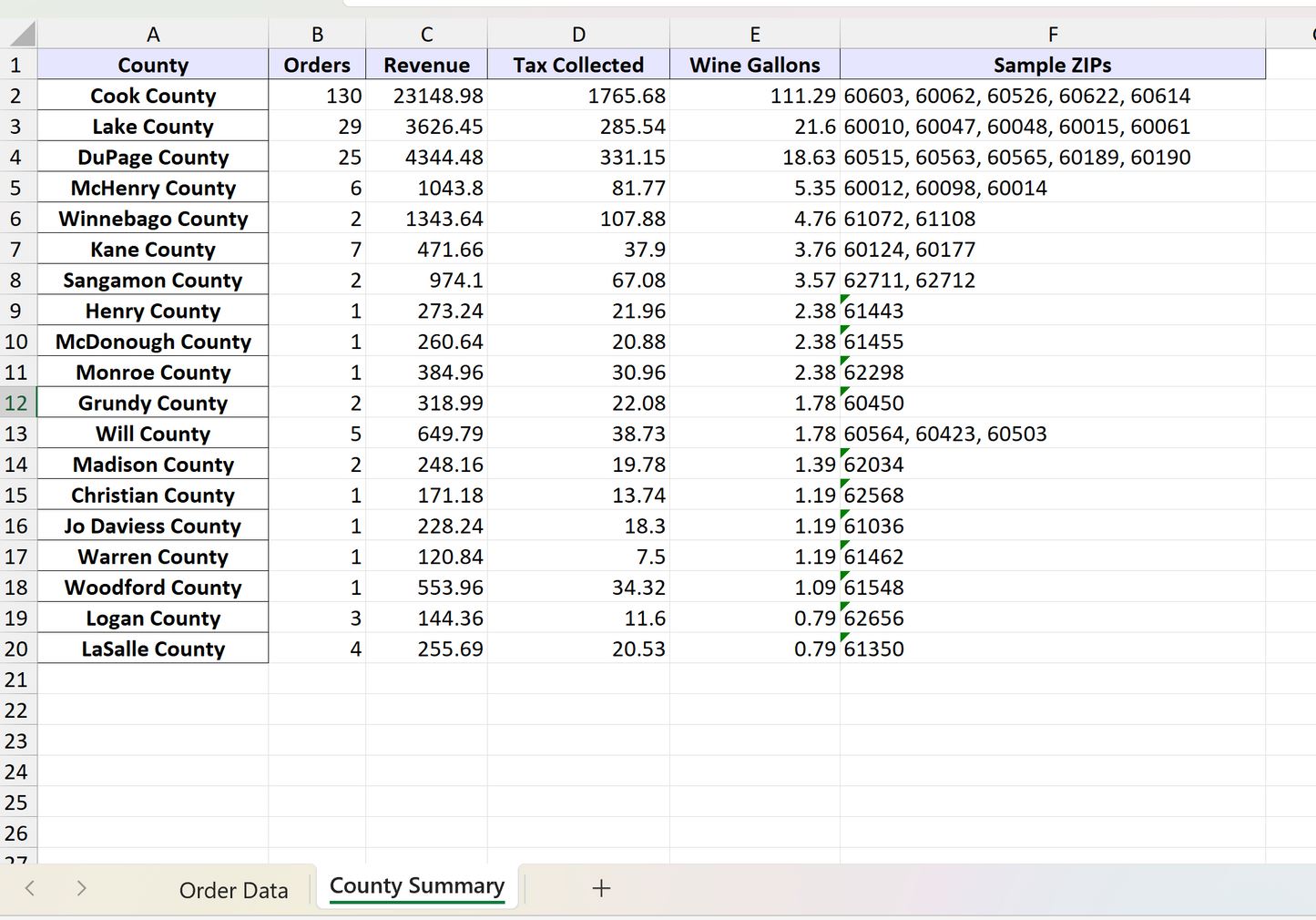Select the Will County cell

tap(153, 434)
